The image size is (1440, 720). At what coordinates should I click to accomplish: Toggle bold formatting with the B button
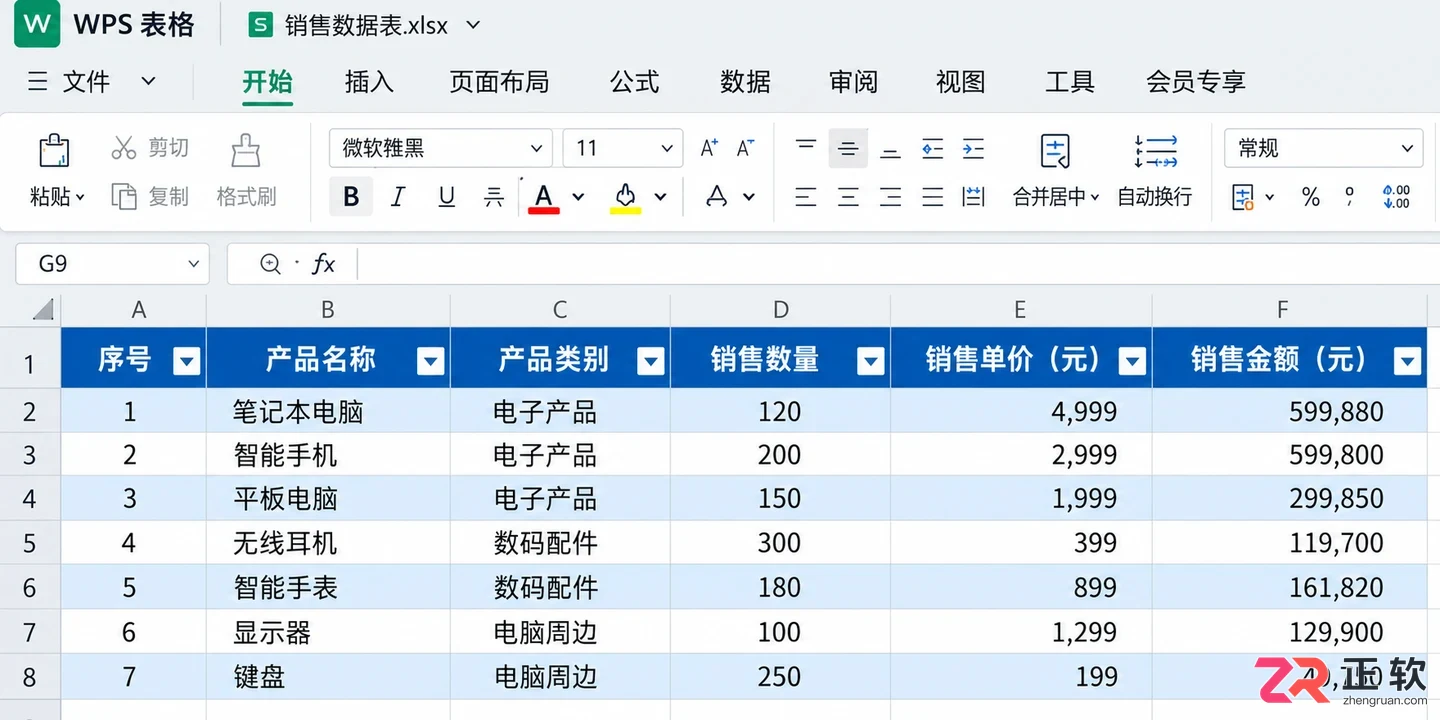tap(351, 197)
